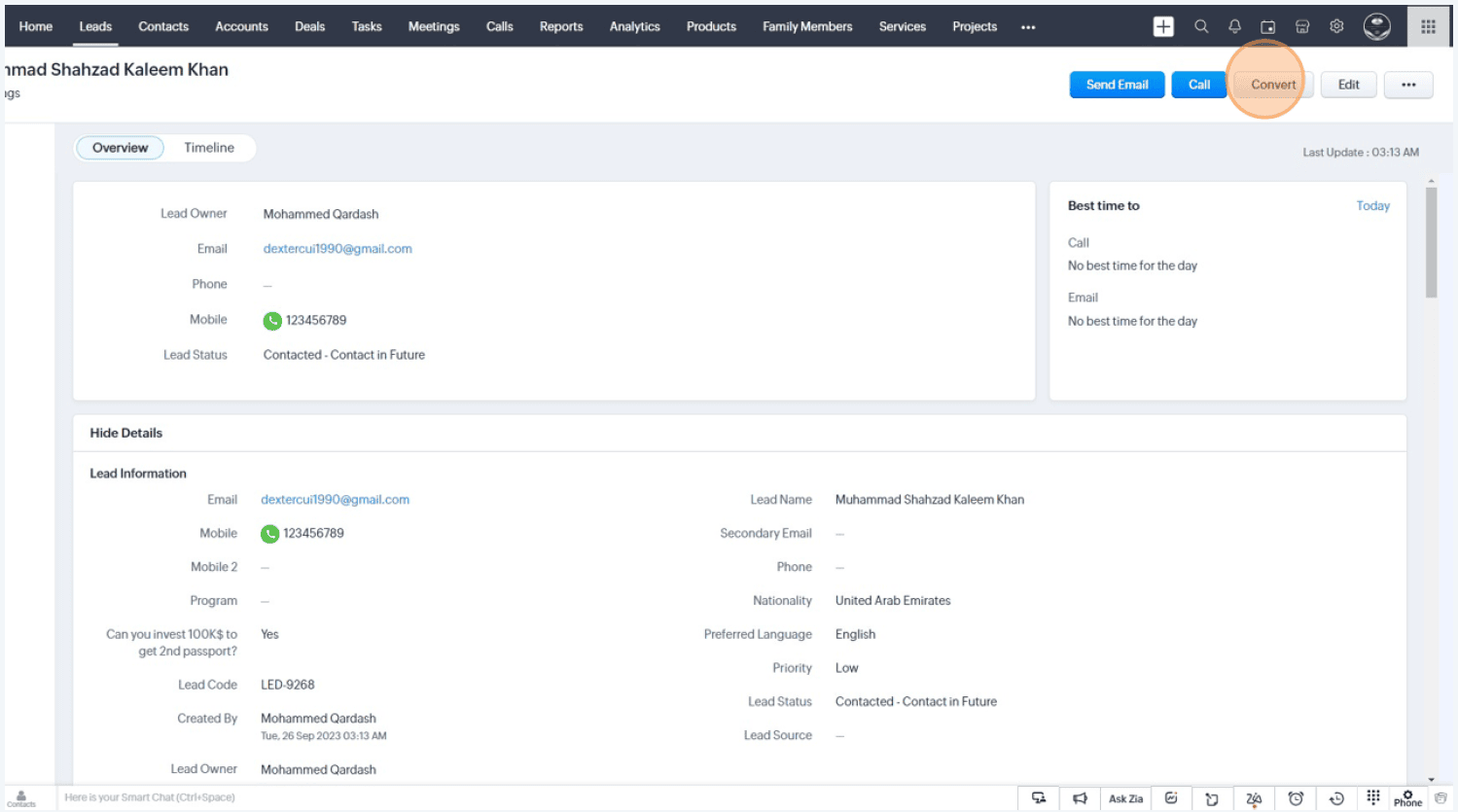Click the Send Email button
Screen dimensions: 1458x812
pyautogui.click(x=1118, y=85)
